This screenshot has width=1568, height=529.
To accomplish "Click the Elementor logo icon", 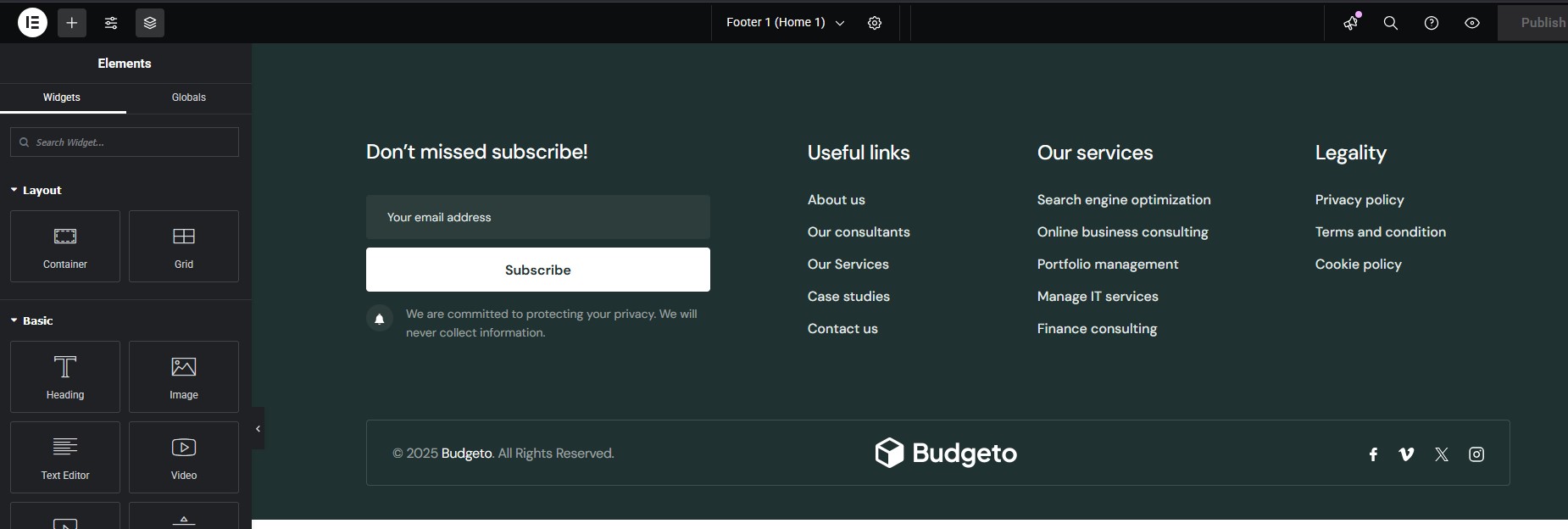I will click(32, 23).
